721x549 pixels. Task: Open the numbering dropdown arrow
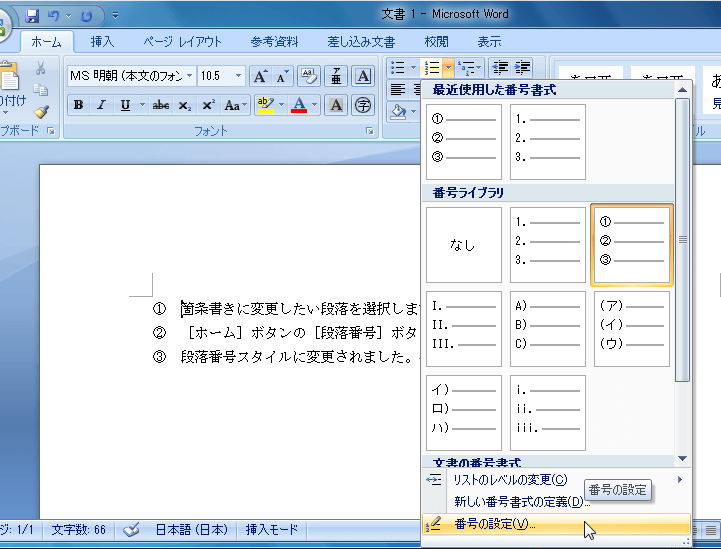click(x=448, y=68)
